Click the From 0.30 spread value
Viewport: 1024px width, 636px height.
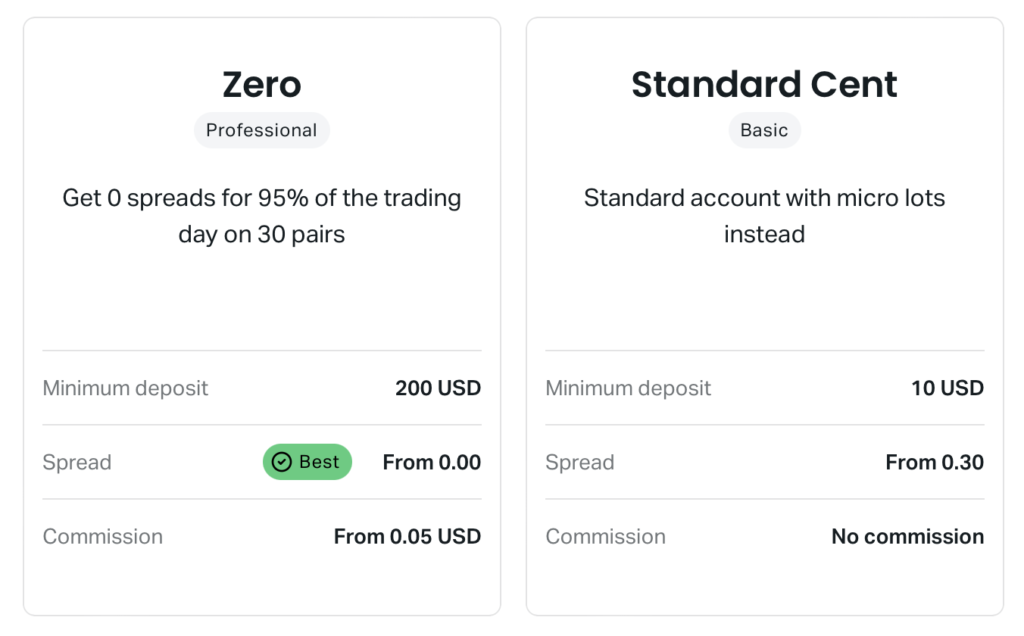tap(935, 462)
